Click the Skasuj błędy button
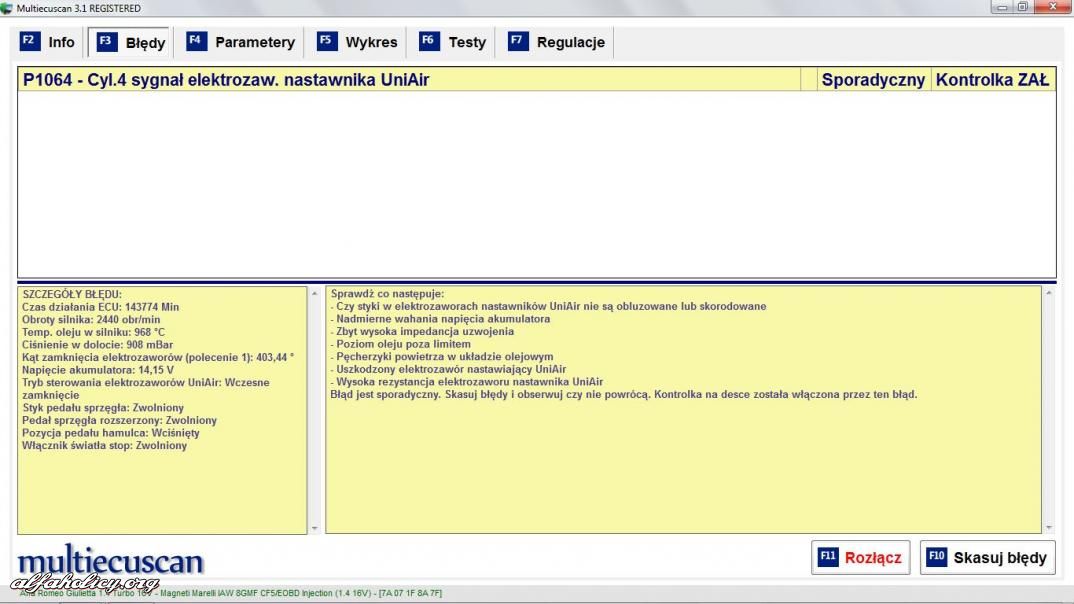 (987, 557)
